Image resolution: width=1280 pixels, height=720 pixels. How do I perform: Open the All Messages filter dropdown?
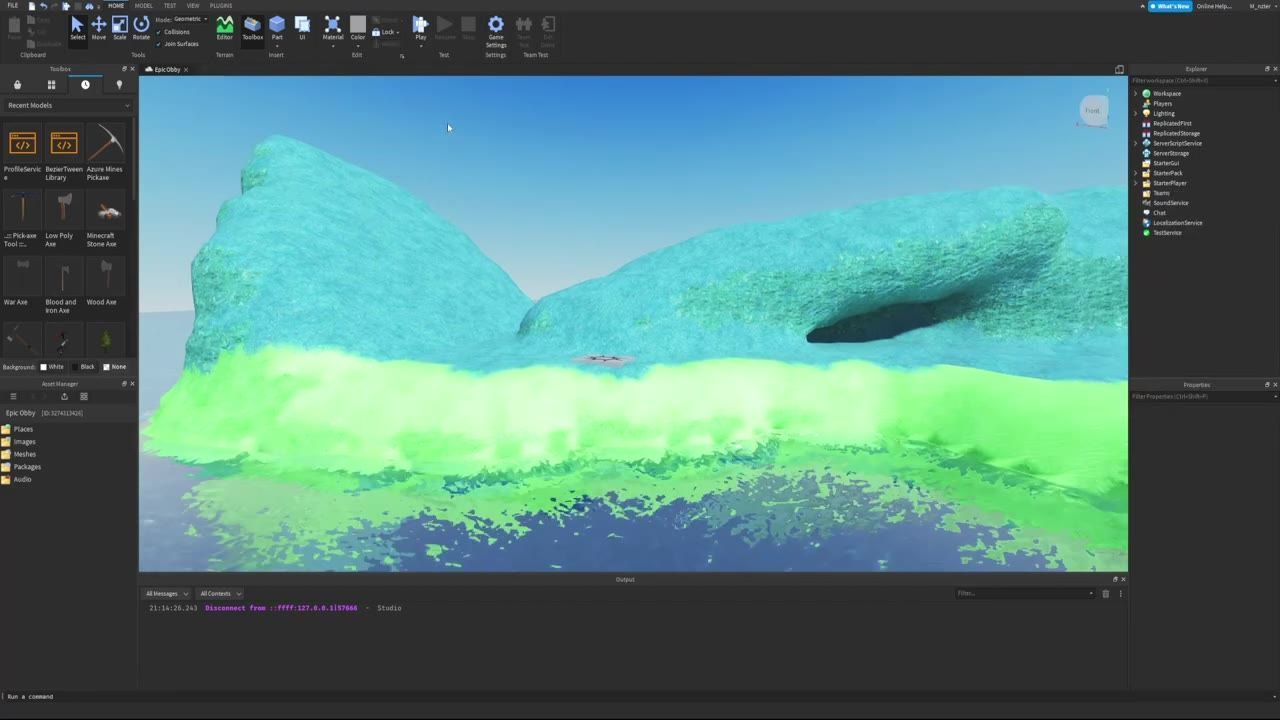(166, 593)
